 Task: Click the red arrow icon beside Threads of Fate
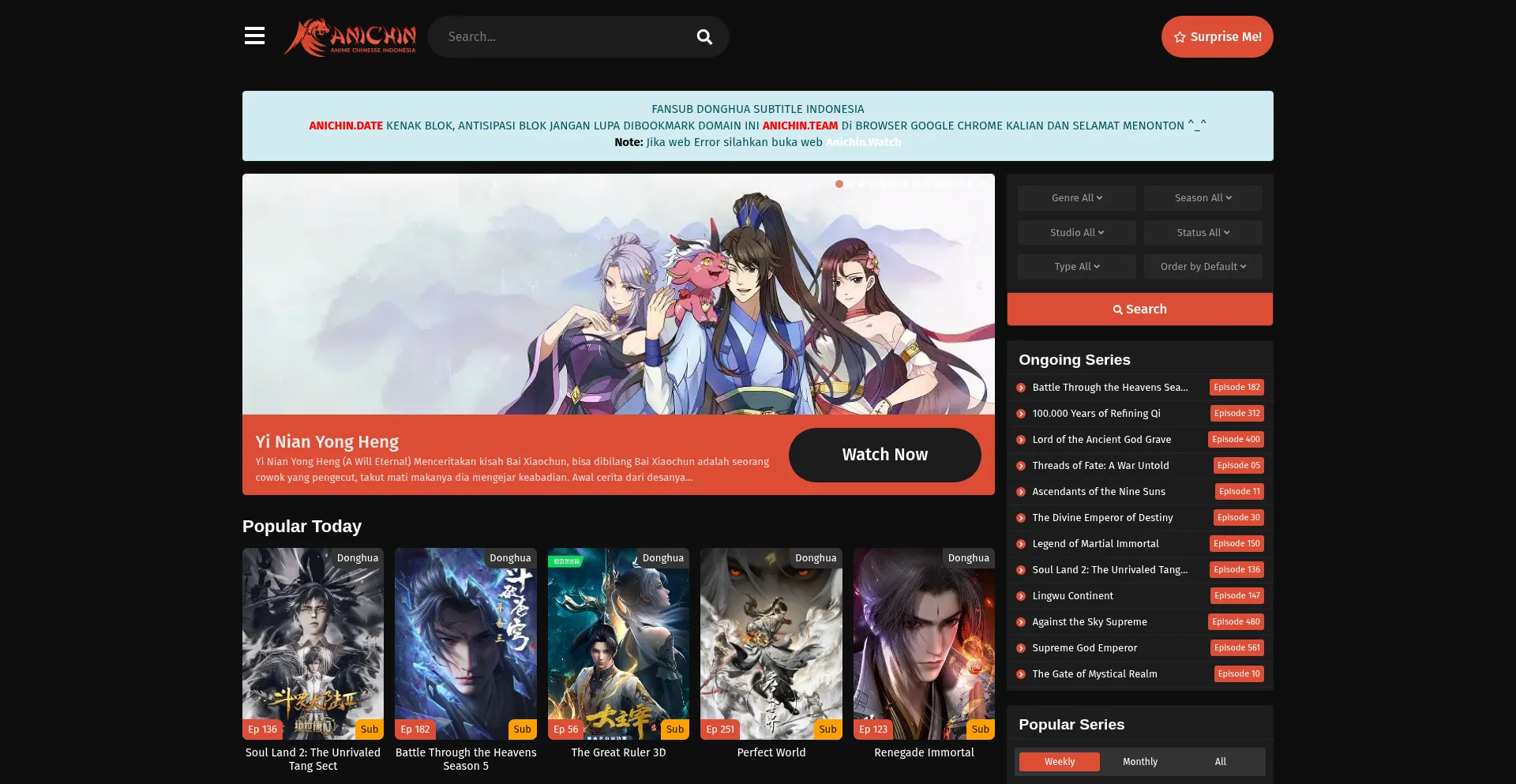pyautogui.click(x=1021, y=466)
